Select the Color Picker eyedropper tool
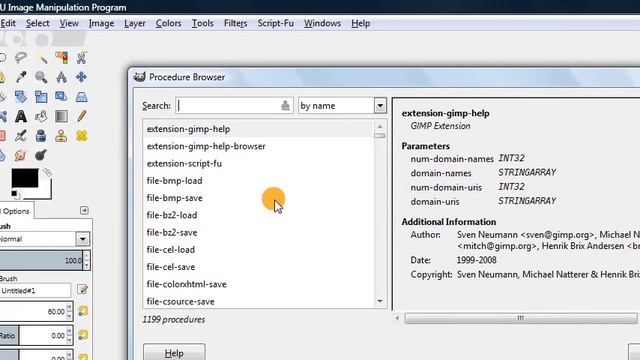 pos(21,77)
